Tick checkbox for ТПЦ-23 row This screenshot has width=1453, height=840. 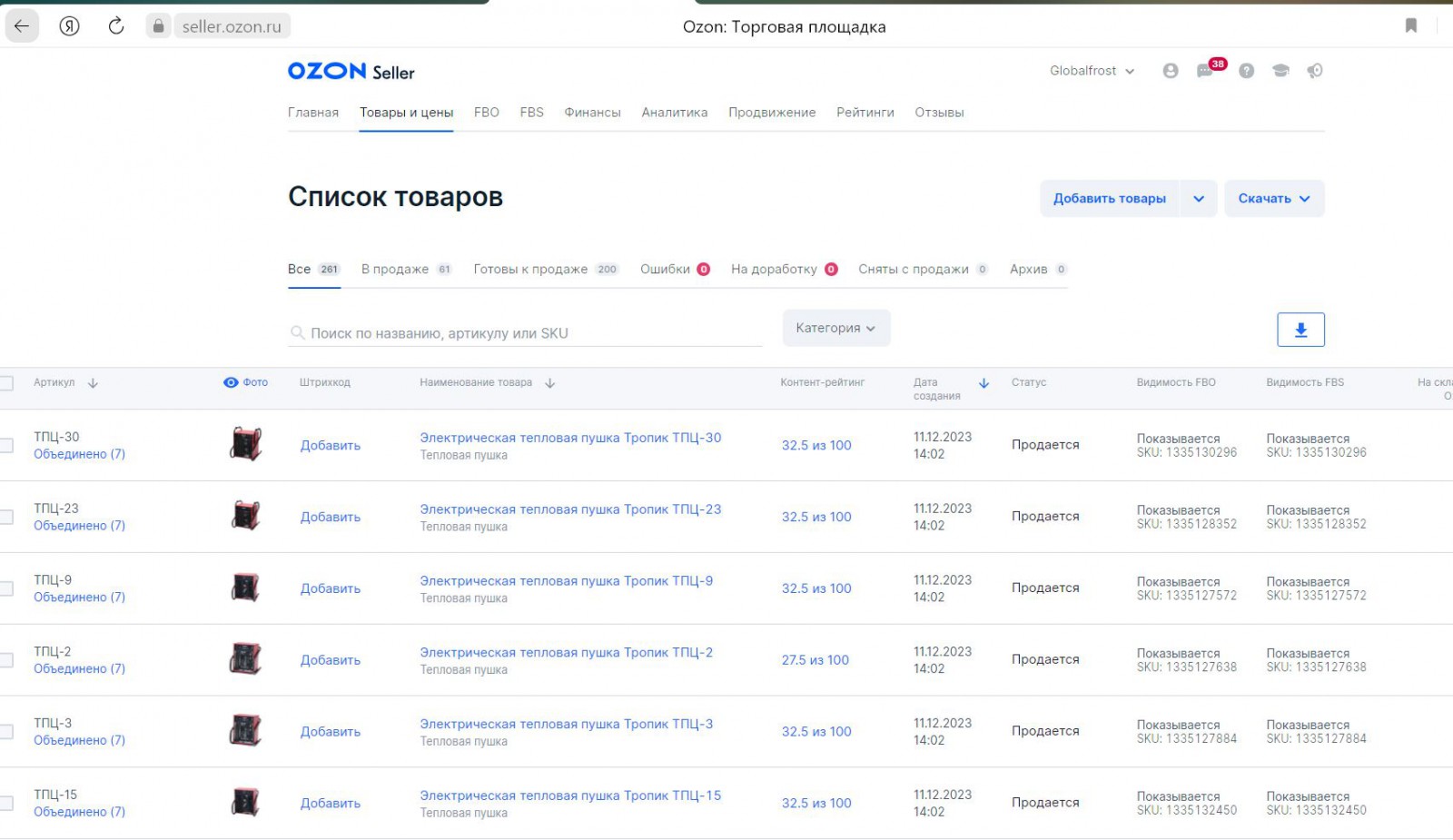[6, 517]
